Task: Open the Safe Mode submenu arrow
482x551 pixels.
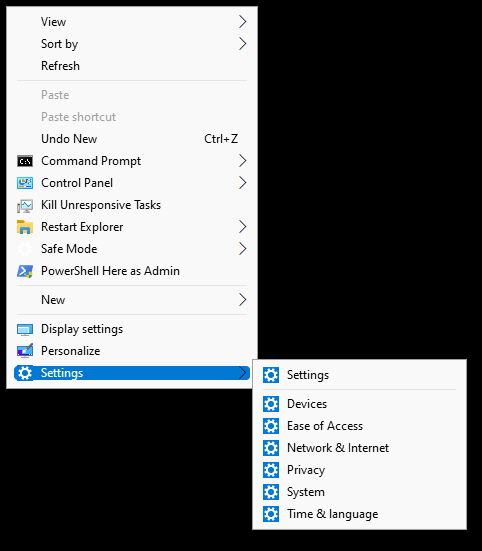Action: click(x=242, y=249)
